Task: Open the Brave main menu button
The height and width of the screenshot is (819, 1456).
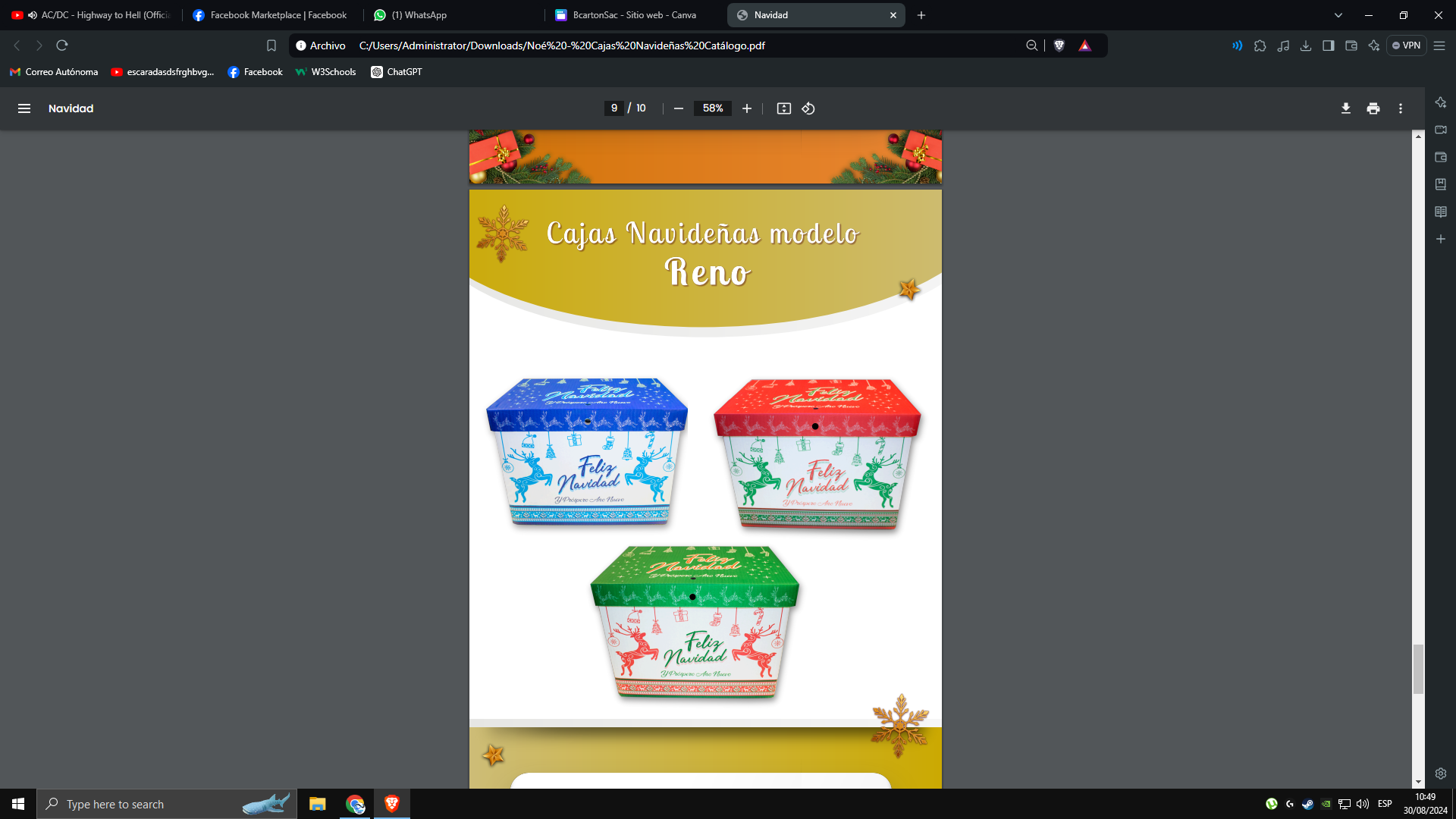Action: [1439, 45]
